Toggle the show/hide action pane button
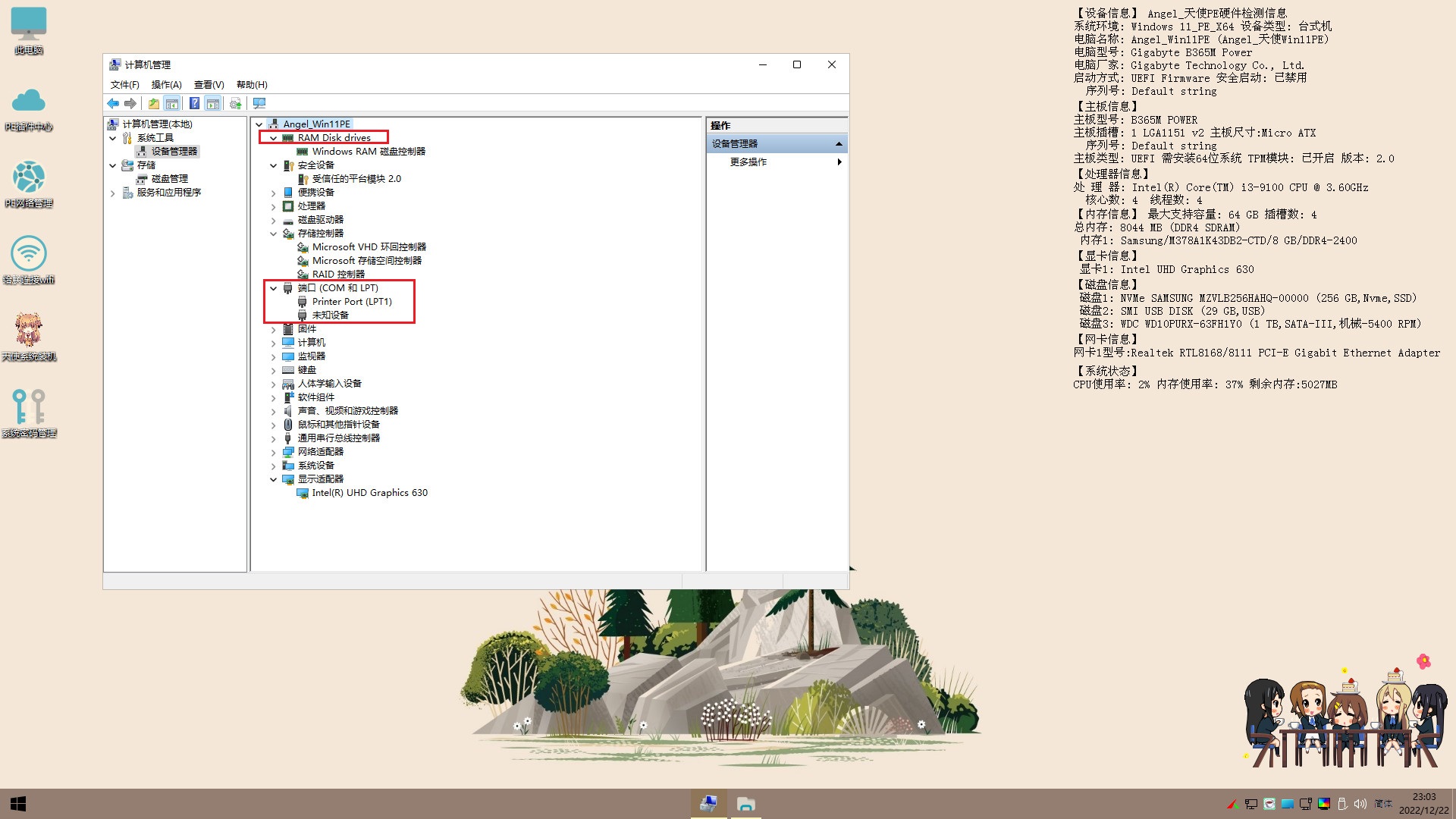The width and height of the screenshot is (1456, 819). point(213,103)
